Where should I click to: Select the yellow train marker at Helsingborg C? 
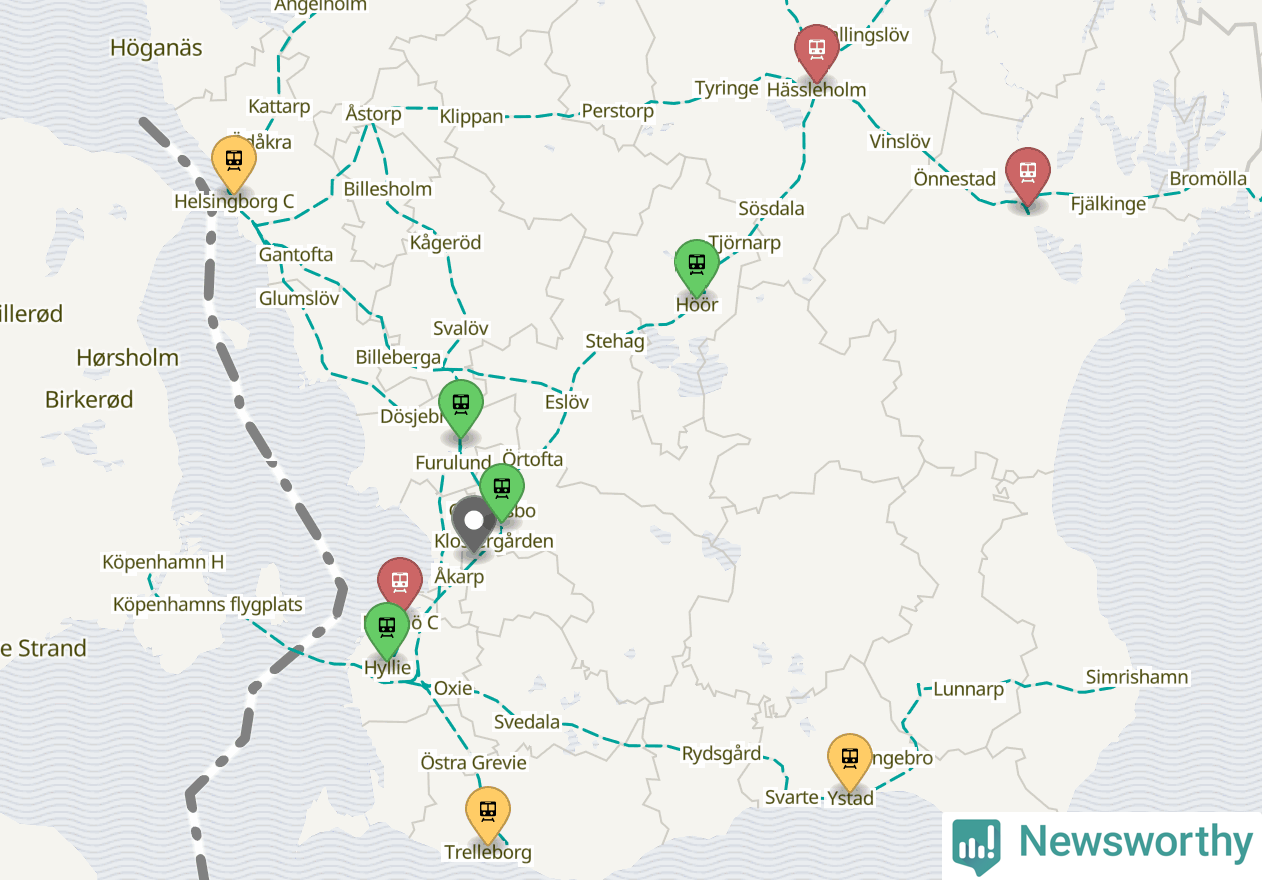234,164
